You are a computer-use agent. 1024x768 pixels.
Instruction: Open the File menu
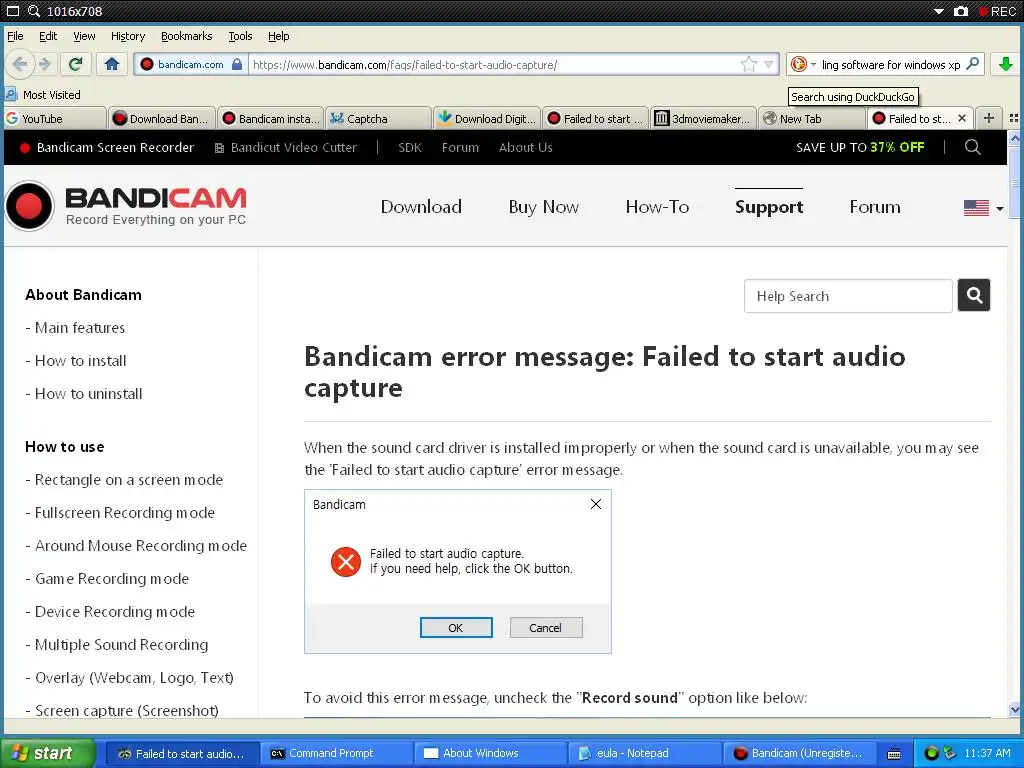tap(15, 36)
